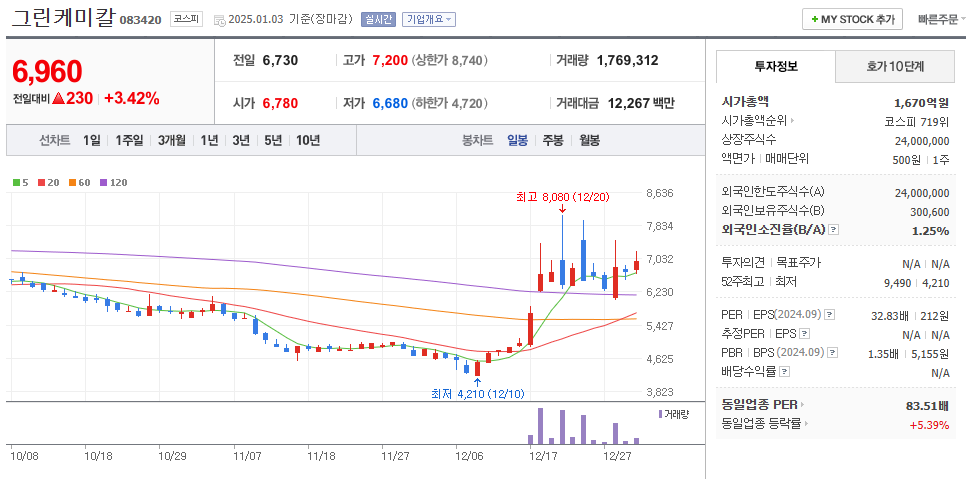This screenshot has height=479, width=977.
Task: Click the 시가총액 value 1,670억원
Action: tap(922, 103)
